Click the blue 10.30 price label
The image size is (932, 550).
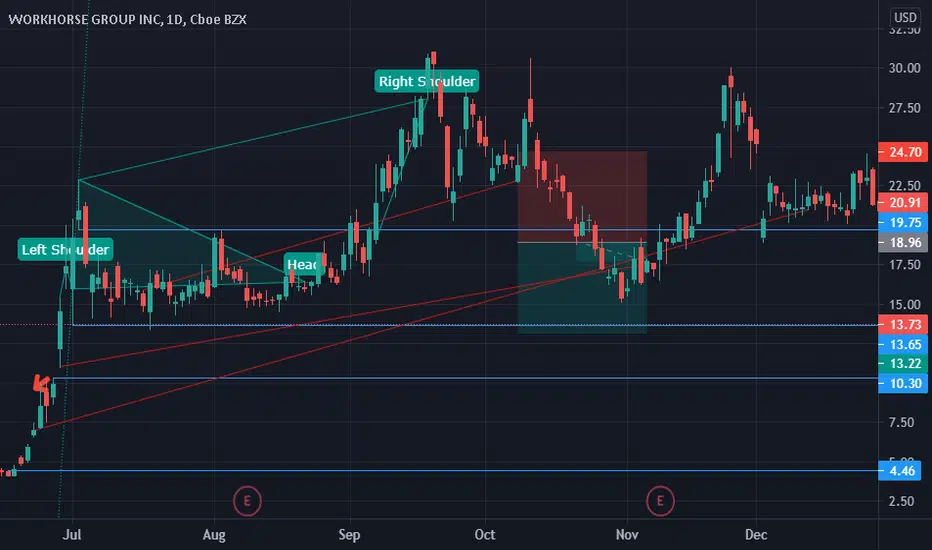[902, 384]
